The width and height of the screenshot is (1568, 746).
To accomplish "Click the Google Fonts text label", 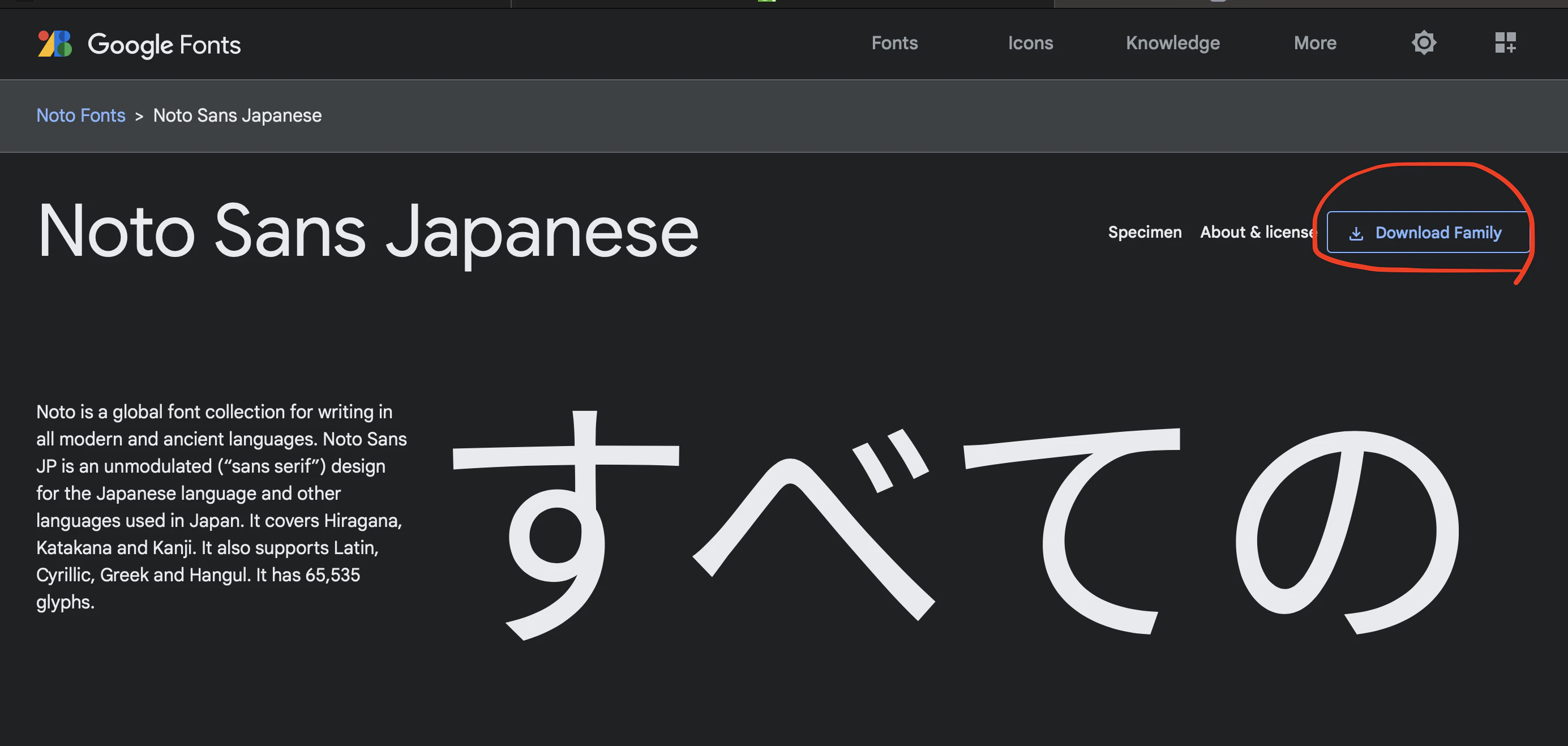I will [164, 44].
